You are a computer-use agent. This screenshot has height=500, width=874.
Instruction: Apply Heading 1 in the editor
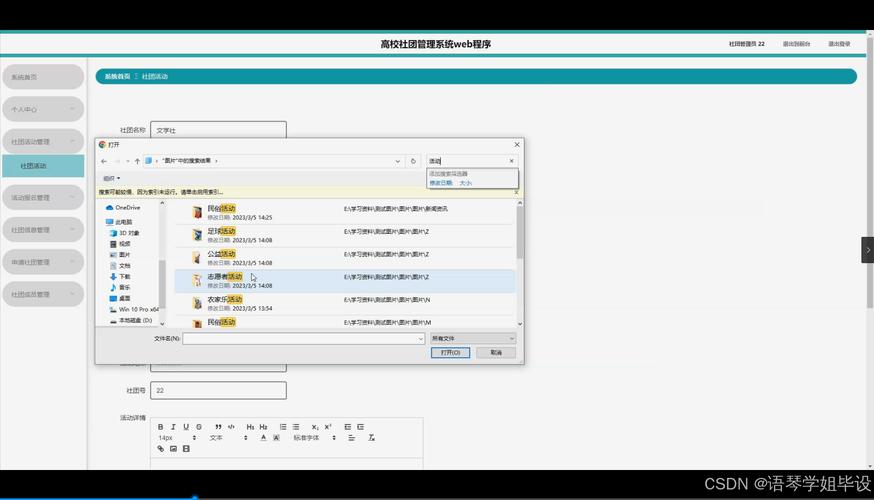pos(250,427)
